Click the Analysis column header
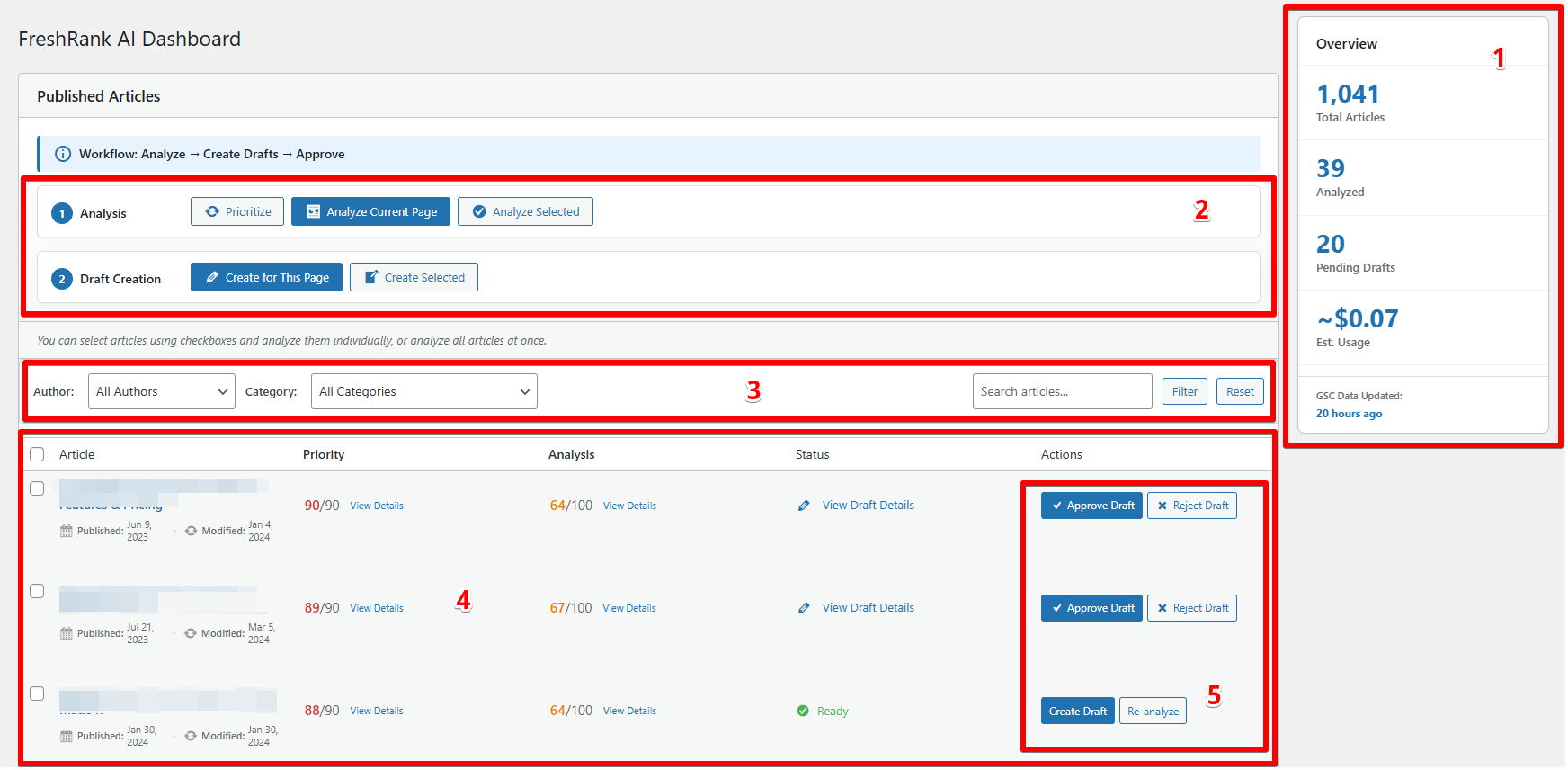The image size is (1568, 770). pyautogui.click(x=571, y=454)
